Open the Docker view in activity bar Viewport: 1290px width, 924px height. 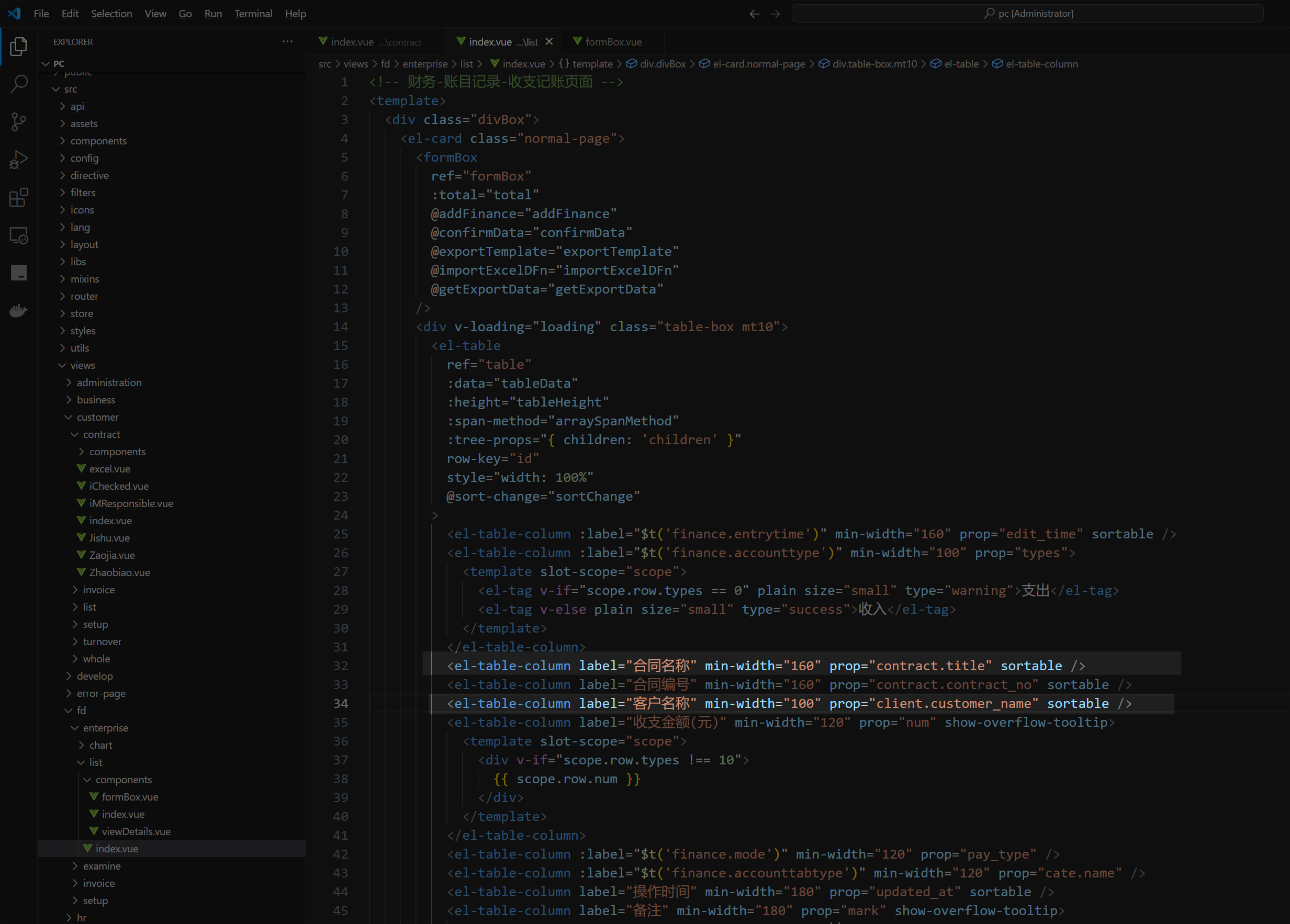tap(19, 310)
